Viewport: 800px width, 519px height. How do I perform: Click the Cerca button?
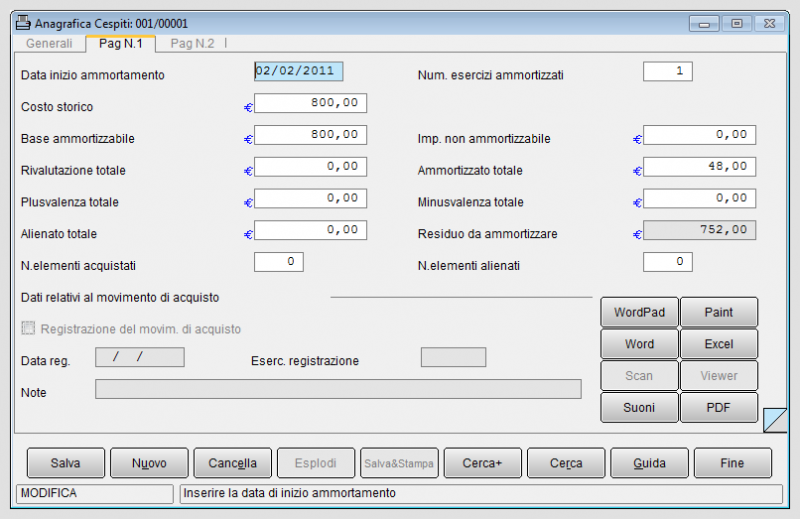[x=566, y=463]
